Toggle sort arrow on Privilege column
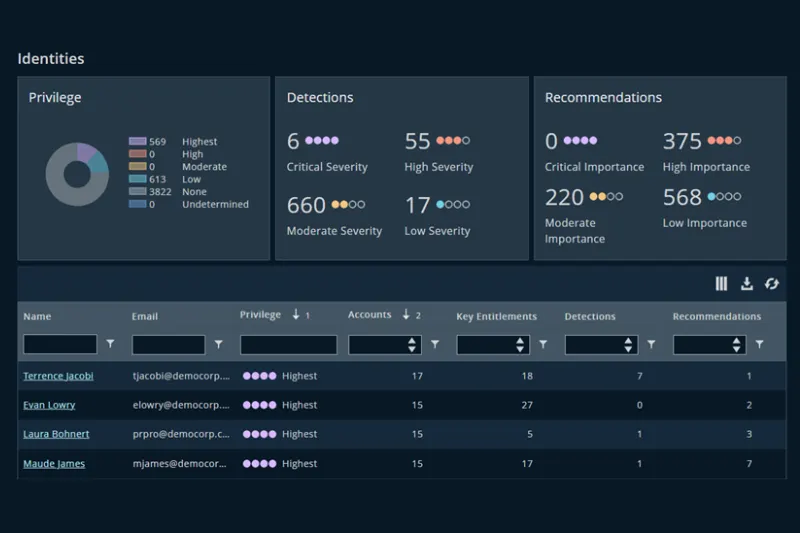This screenshot has width=800, height=533. click(296, 314)
